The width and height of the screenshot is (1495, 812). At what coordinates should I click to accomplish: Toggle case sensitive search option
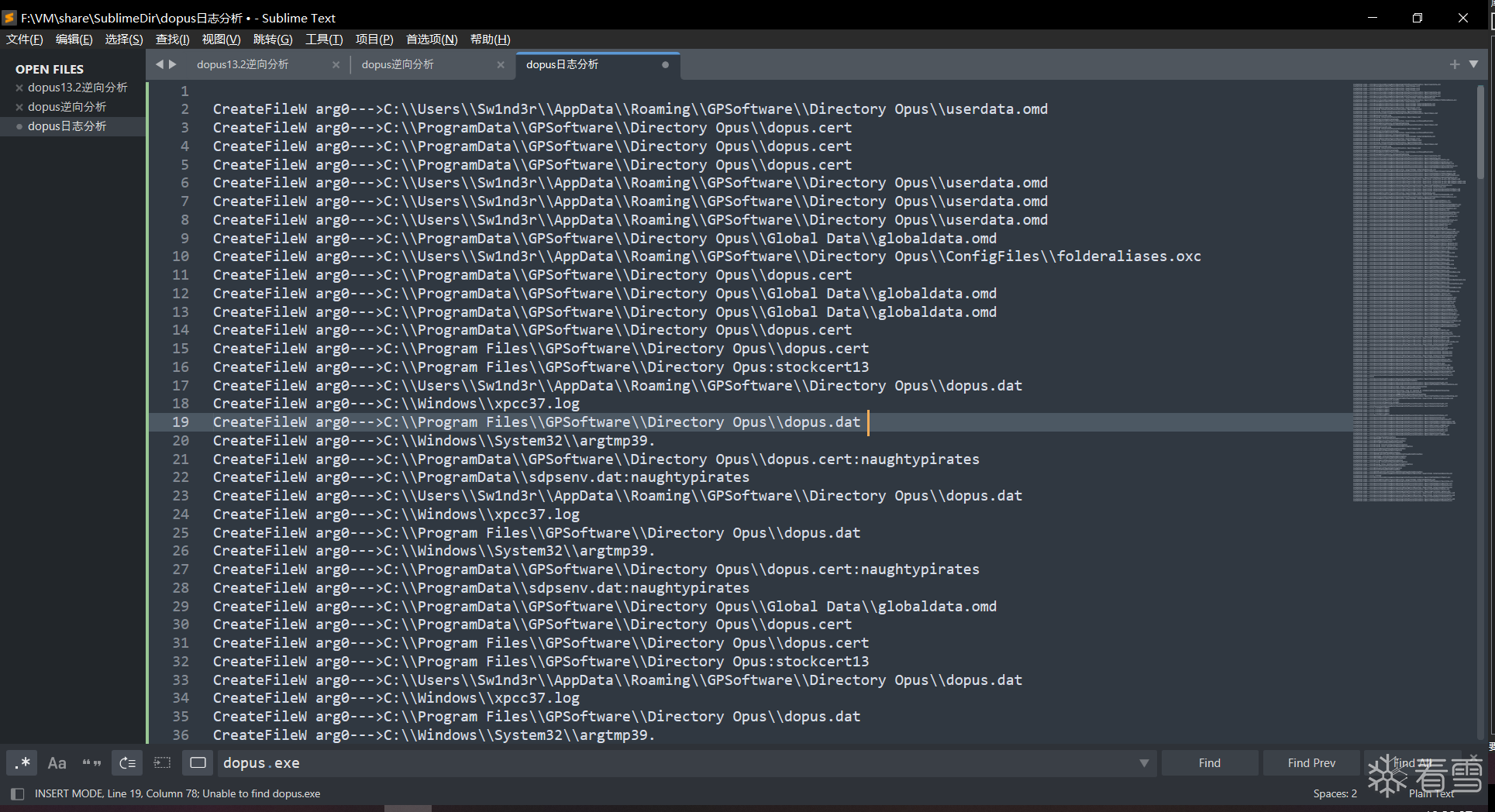tap(57, 763)
